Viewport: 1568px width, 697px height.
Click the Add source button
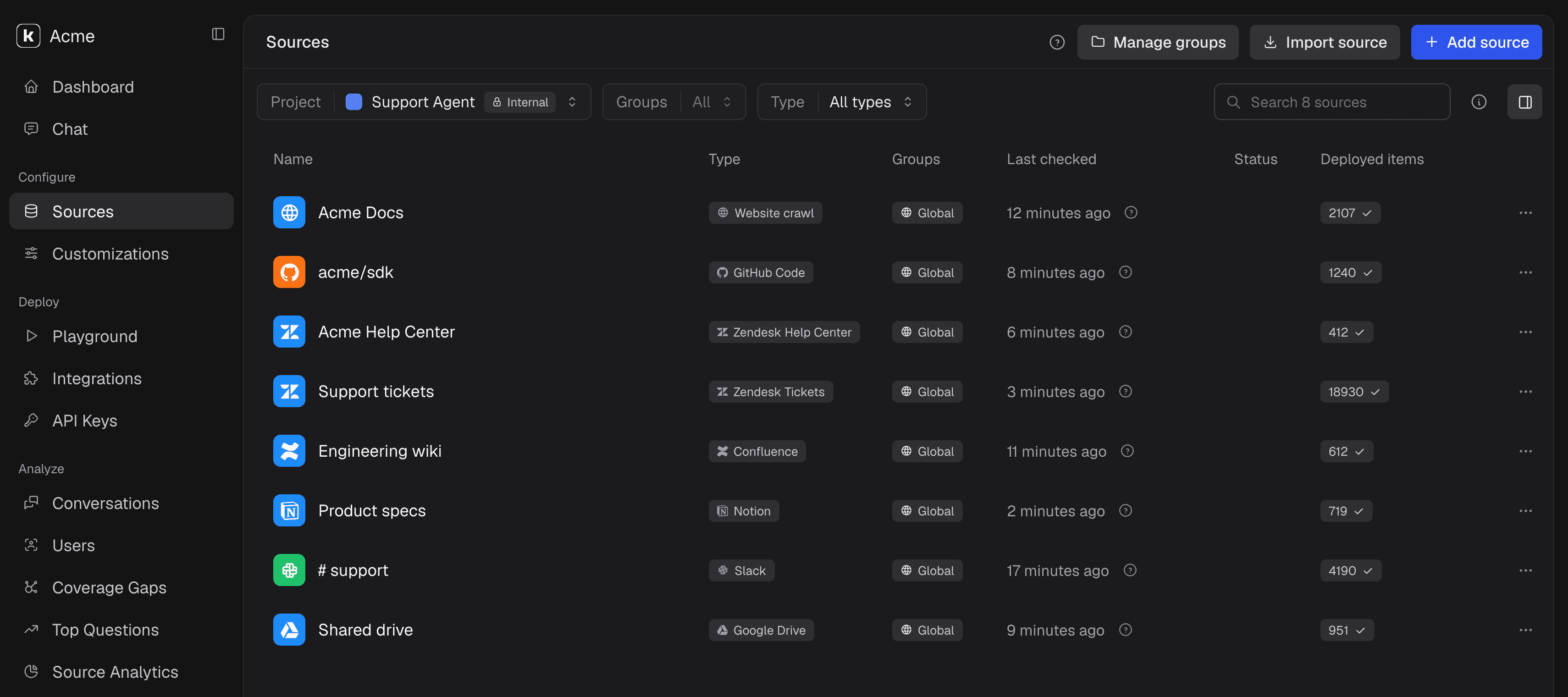pos(1476,42)
